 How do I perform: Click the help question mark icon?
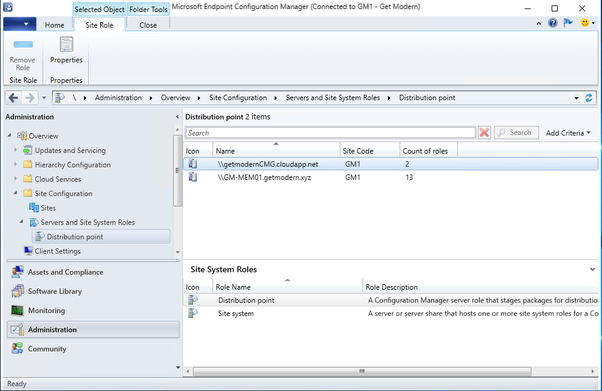coord(552,23)
